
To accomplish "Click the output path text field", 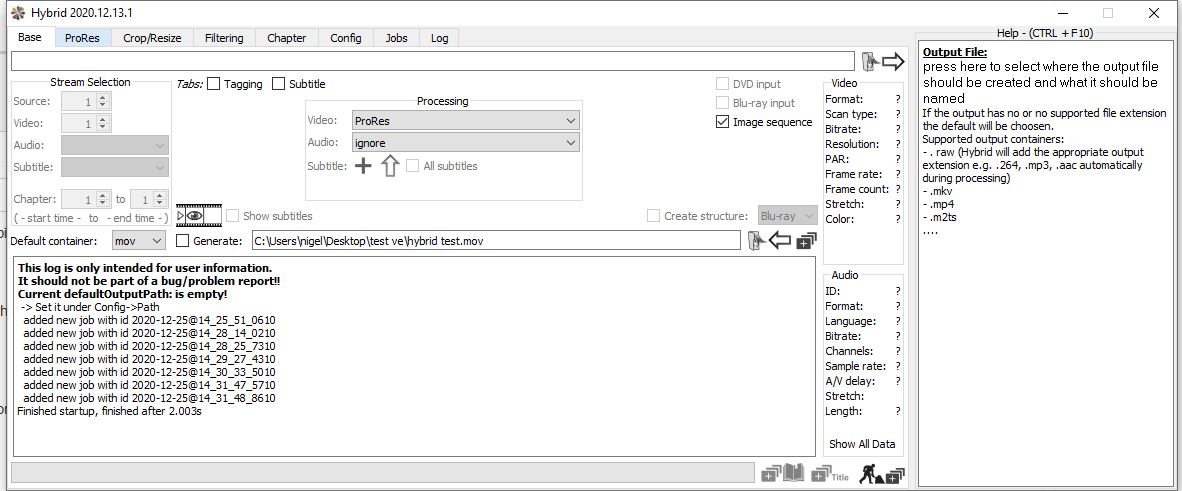I will pos(495,241).
